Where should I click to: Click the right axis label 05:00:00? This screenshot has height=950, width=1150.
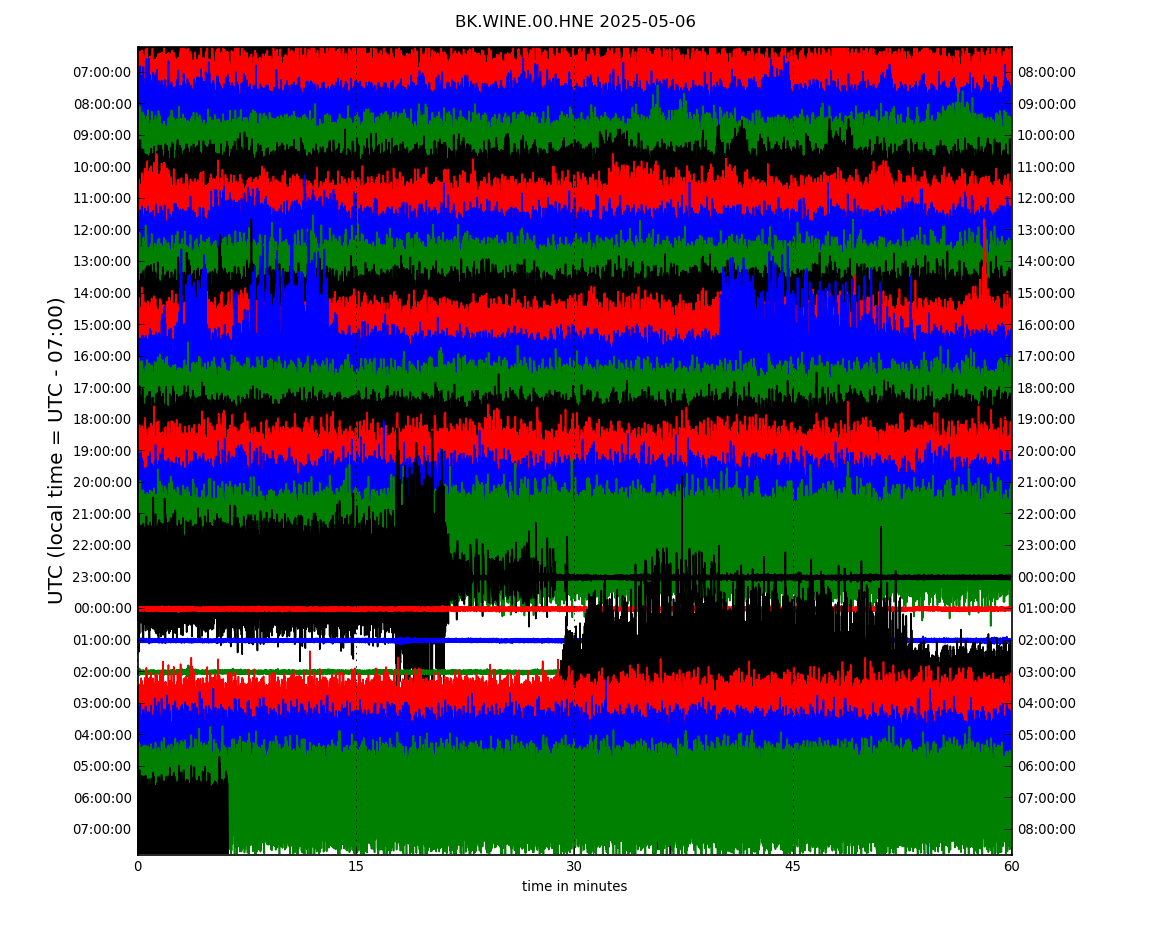[x=1047, y=735]
